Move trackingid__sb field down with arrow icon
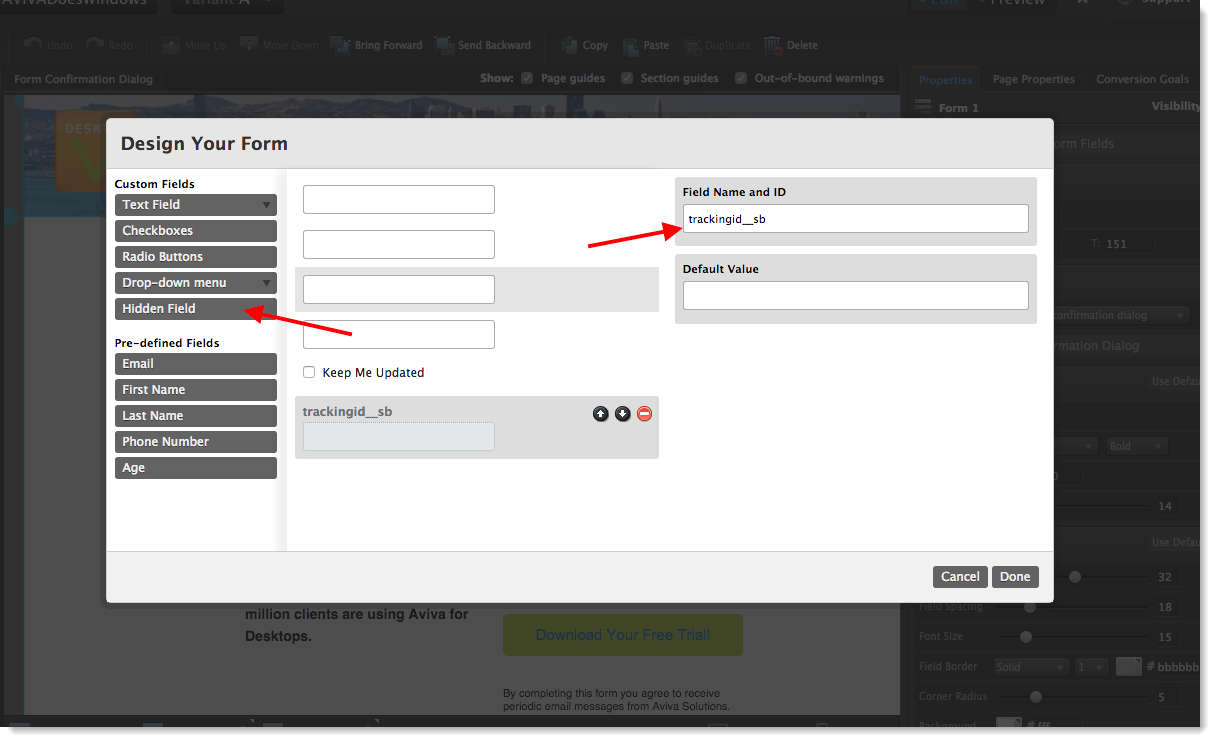1215x742 pixels. (x=622, y=414)
